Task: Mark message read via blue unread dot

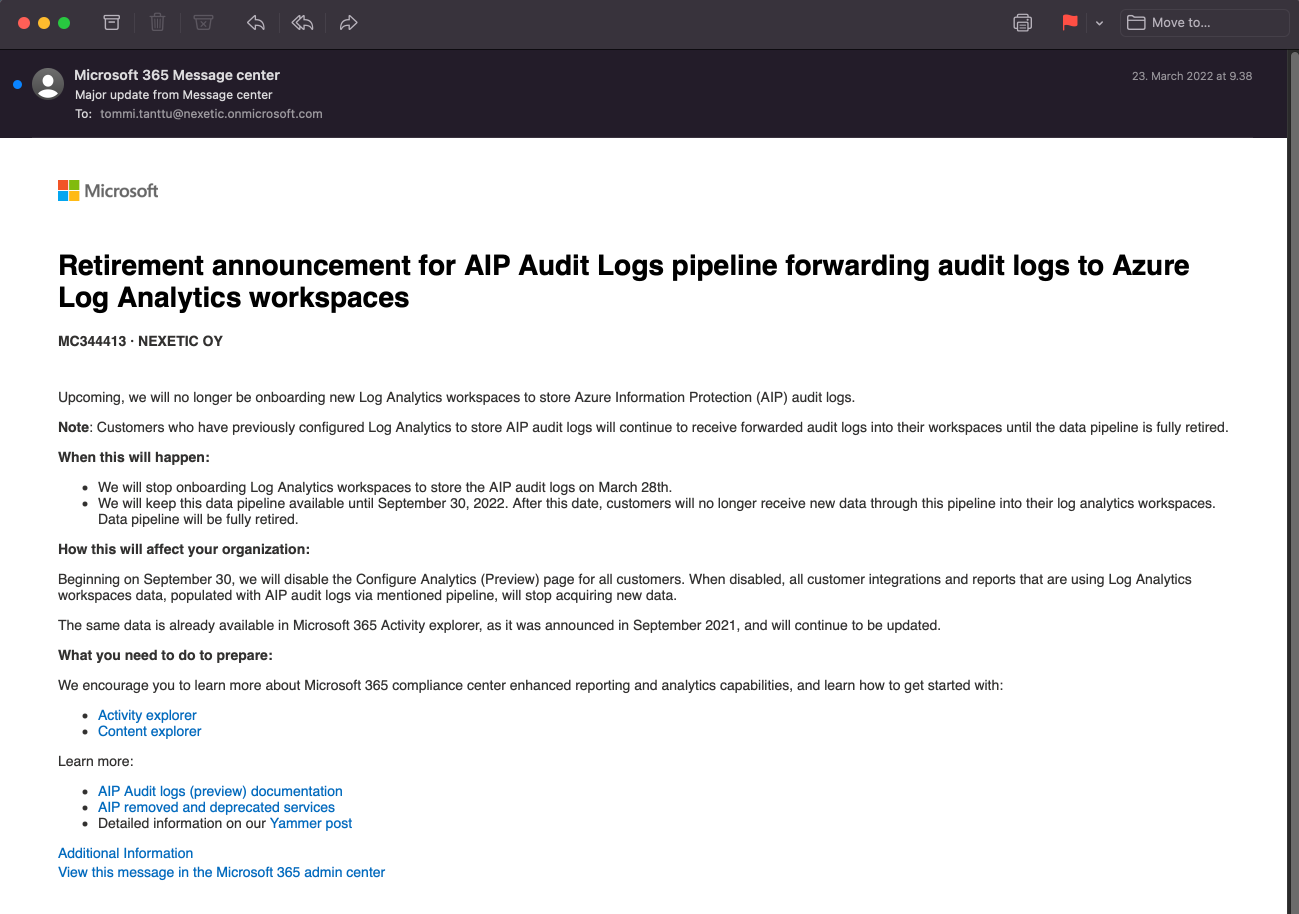Action: tap(17, 84)
